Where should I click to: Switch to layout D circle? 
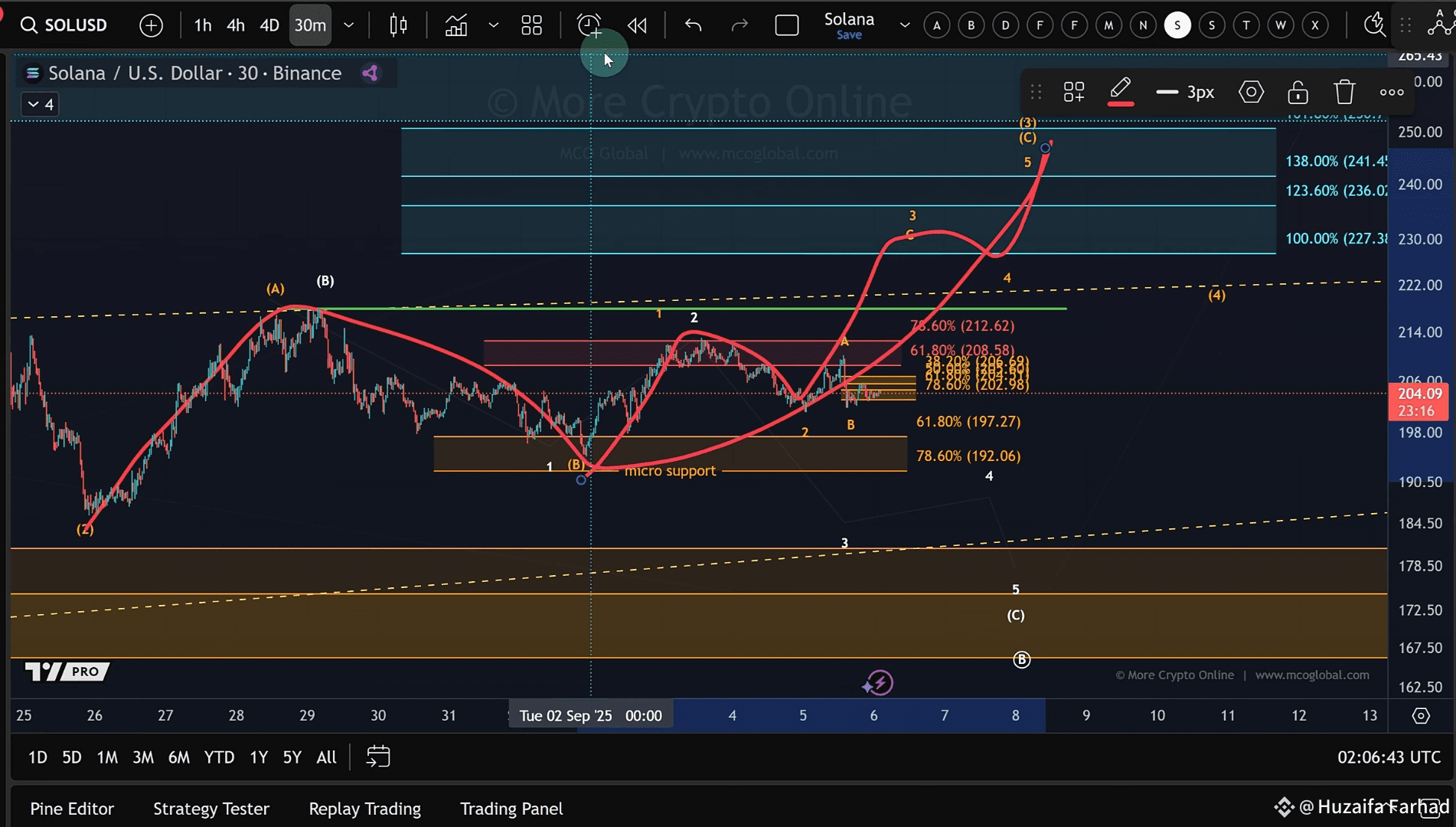pyautogui.click(x=1006, y=25)
